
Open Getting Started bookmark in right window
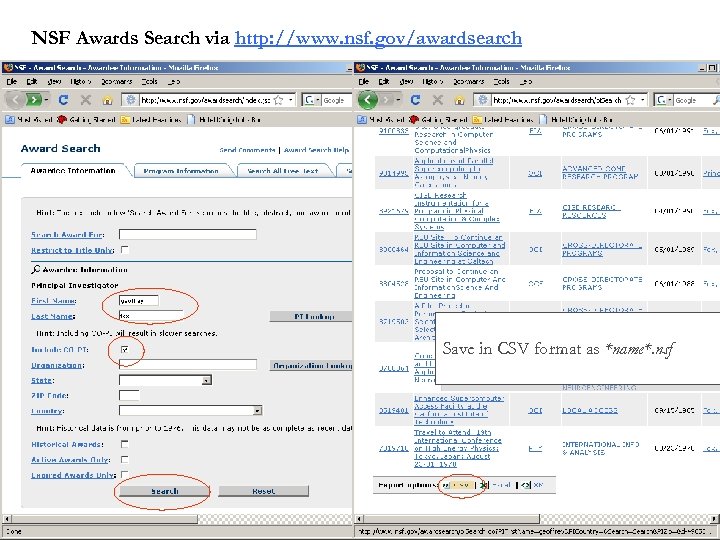(x=438, y=119)
